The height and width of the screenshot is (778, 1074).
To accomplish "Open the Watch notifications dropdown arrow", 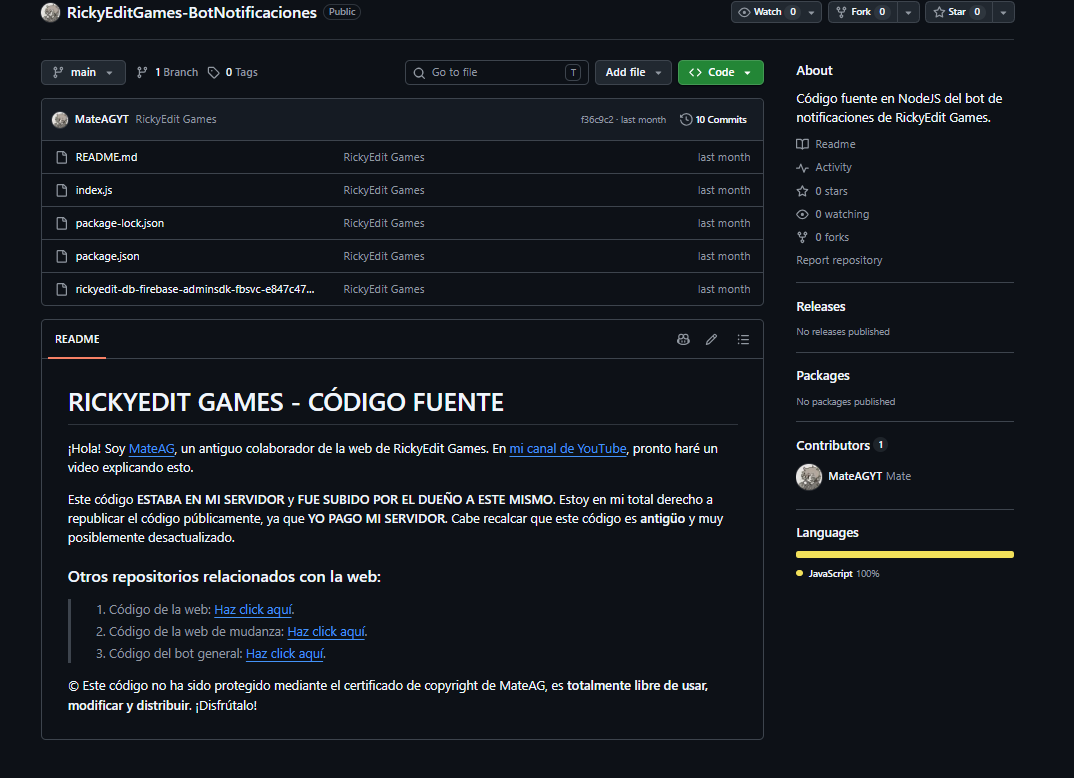I will click(812, 12).
